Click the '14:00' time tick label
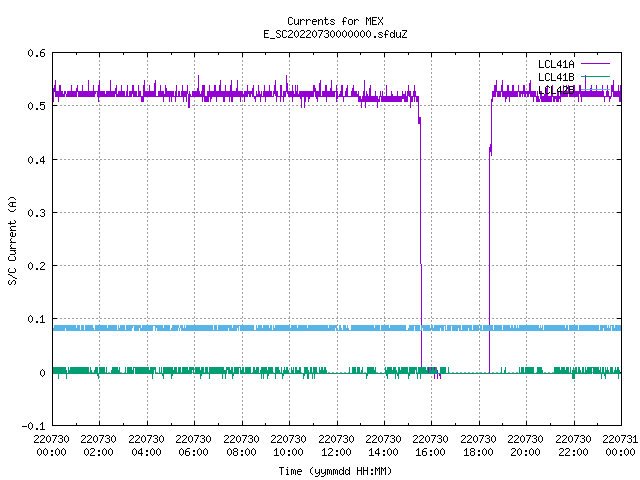This screenshot has height=480, width=640. 383,452
